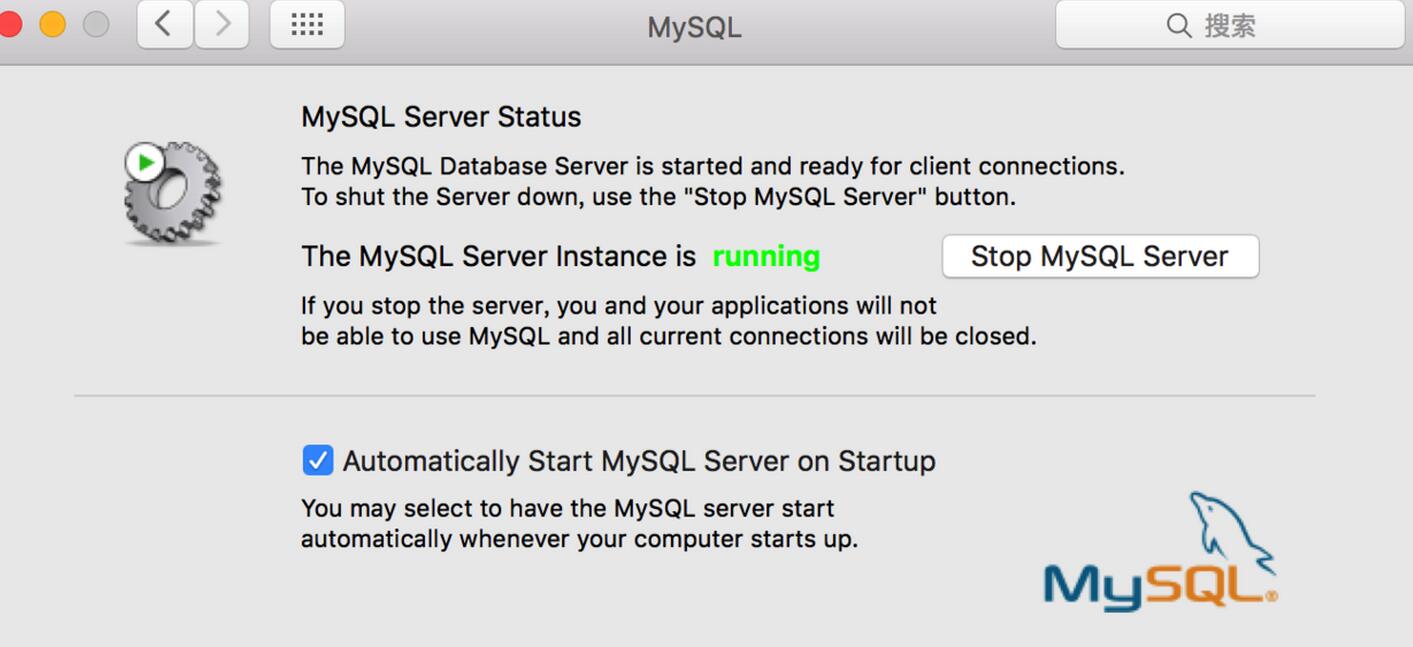This screenshot has height=647, width=1413.
Task: Disable Automatically Start MySQL Server on Startup checkbox
Action: 318,460
